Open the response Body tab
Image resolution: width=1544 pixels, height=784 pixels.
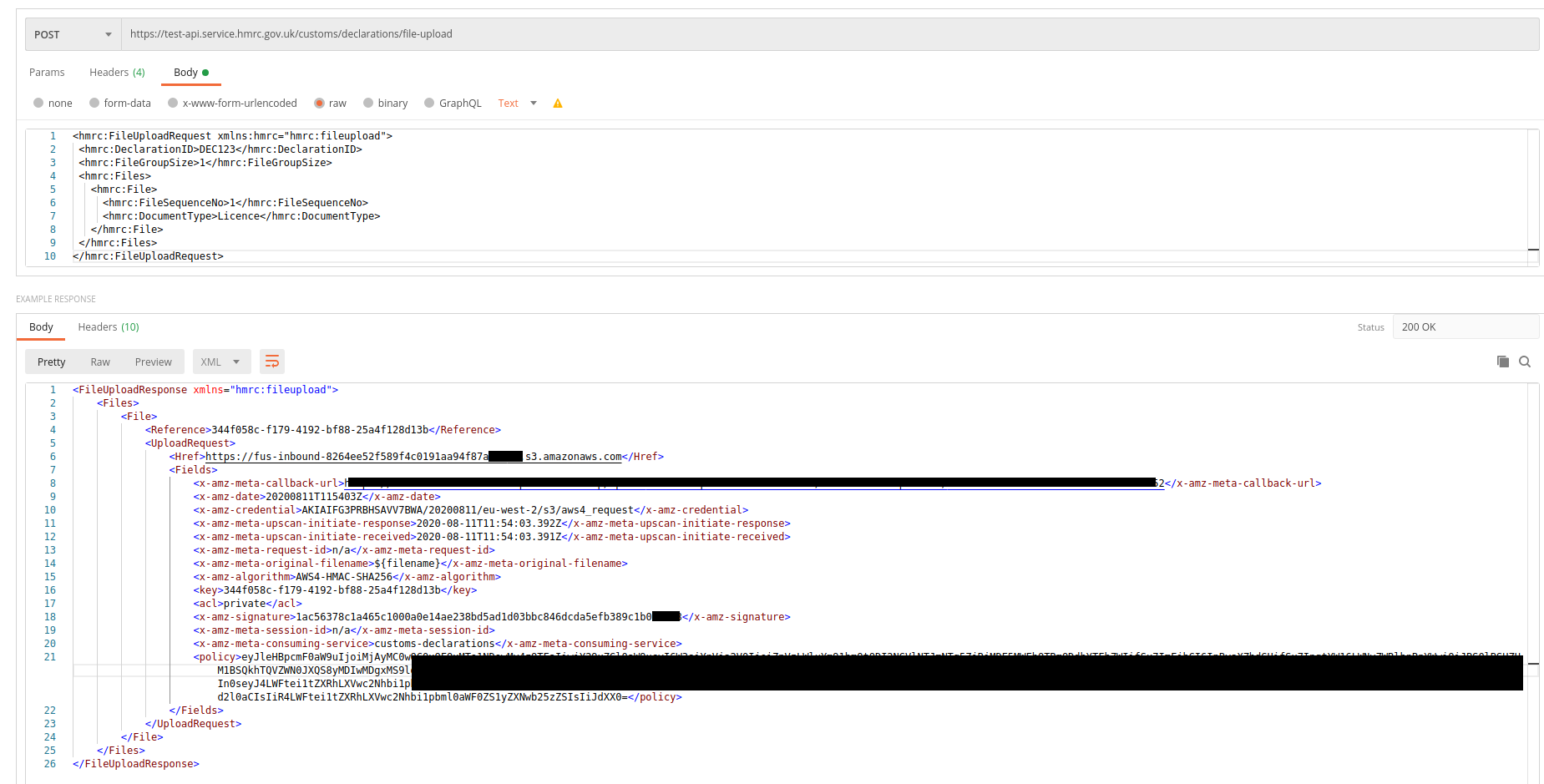41,327
